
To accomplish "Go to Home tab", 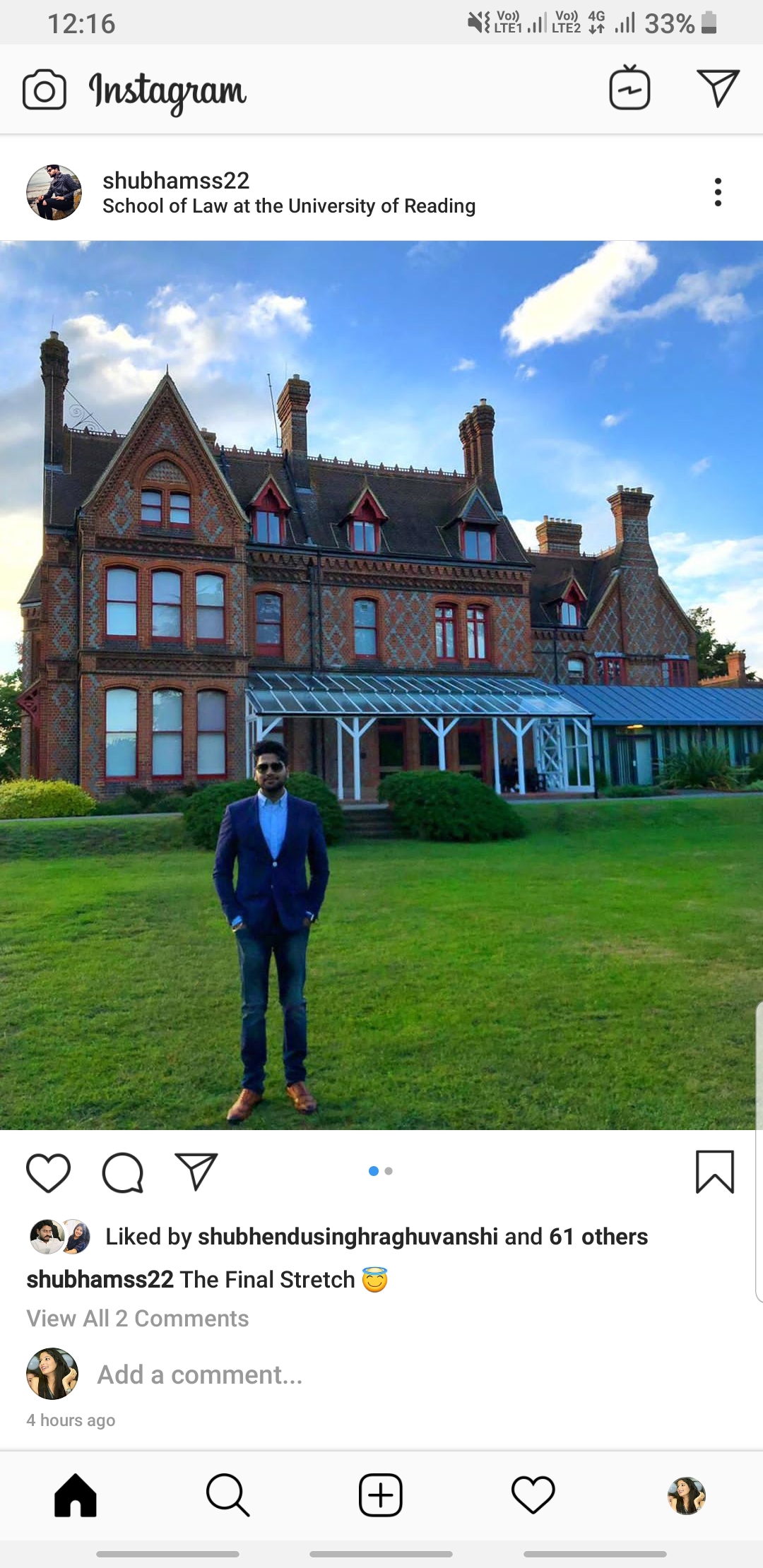I will (x=76, y=1495).
